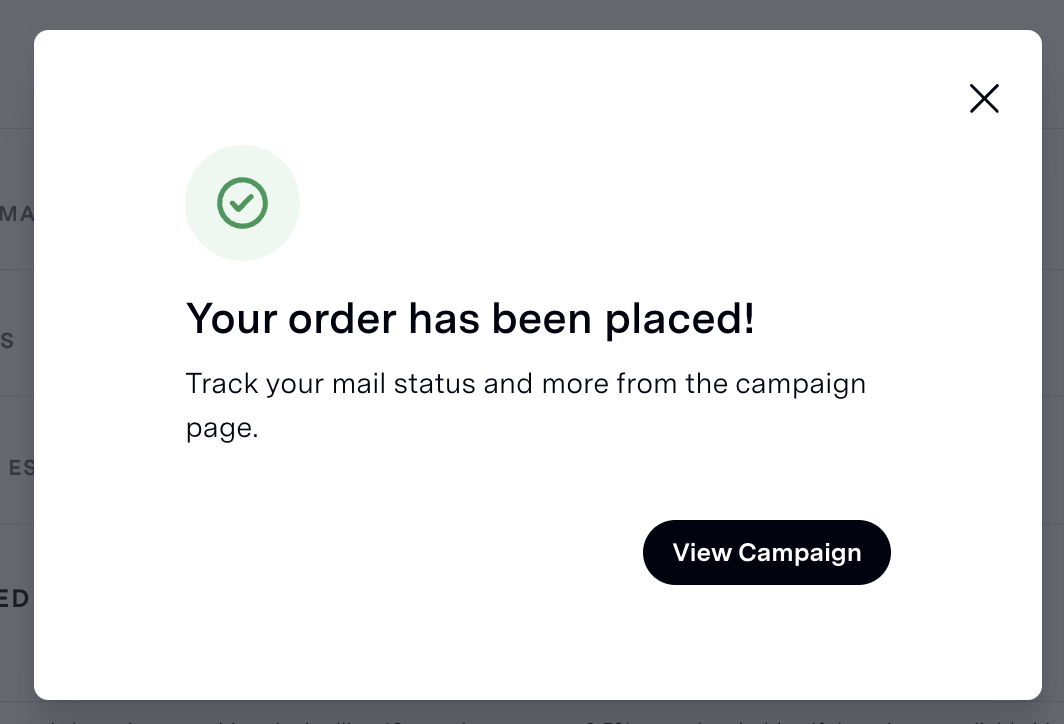Click the lone dimmed 'S' label at left
Screen dimensions: 1064x724
click(7, 341)
